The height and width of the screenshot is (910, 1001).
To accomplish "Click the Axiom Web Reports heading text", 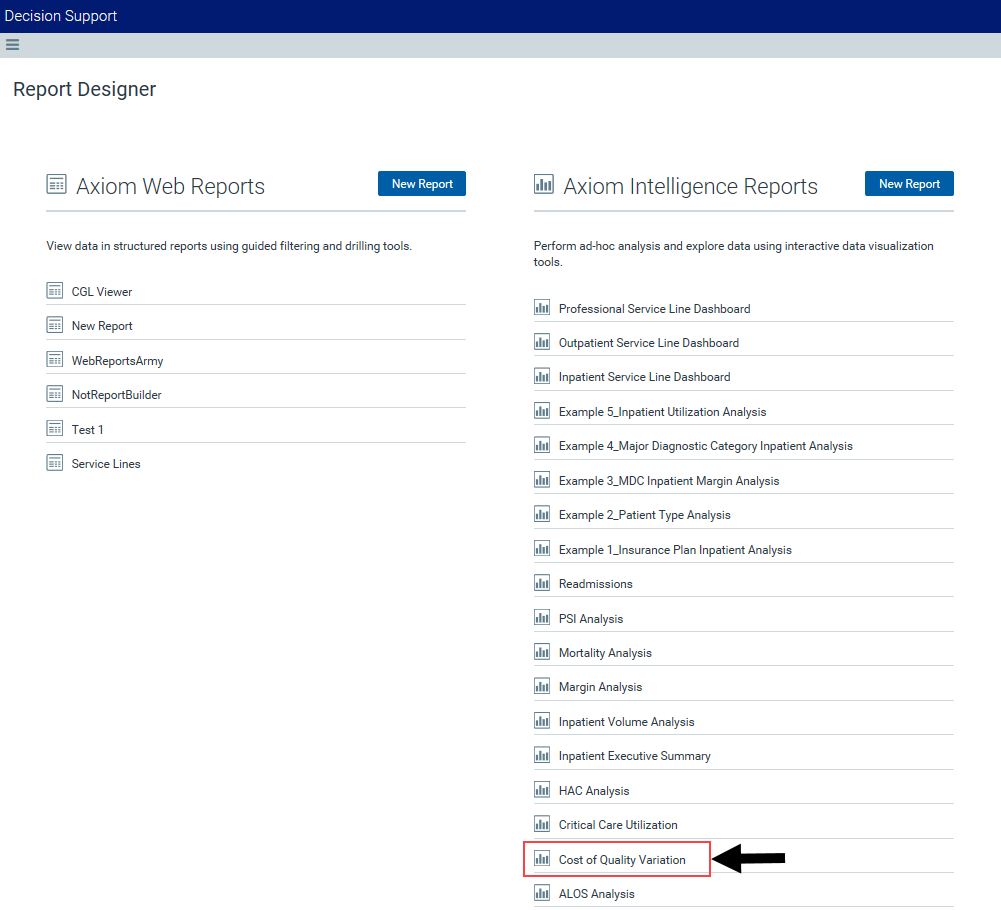I will 170,186.
